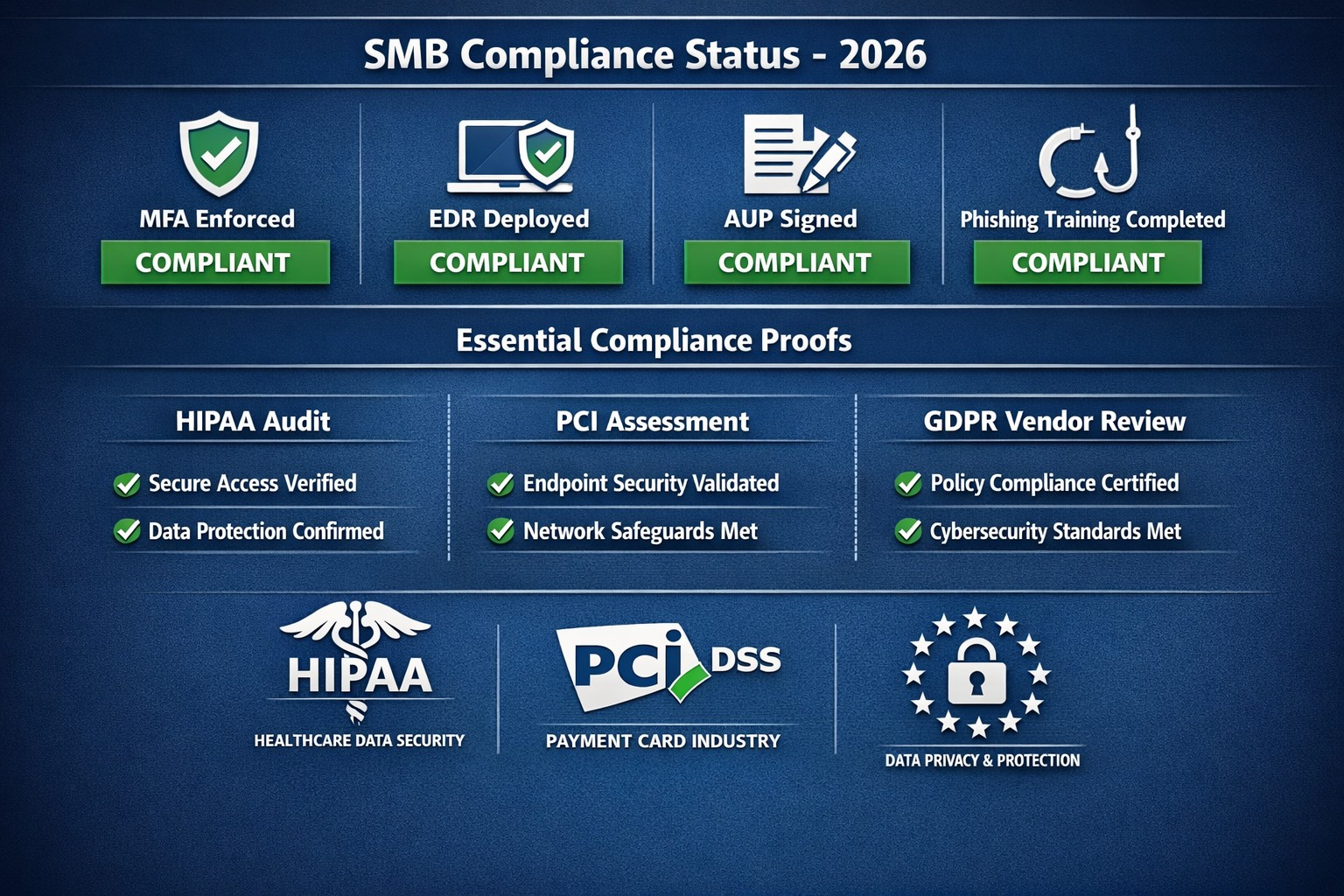Open the AUP Signed document pen icon
Viewport: 1344px width, 896px height.
click(x=797, y=154)
